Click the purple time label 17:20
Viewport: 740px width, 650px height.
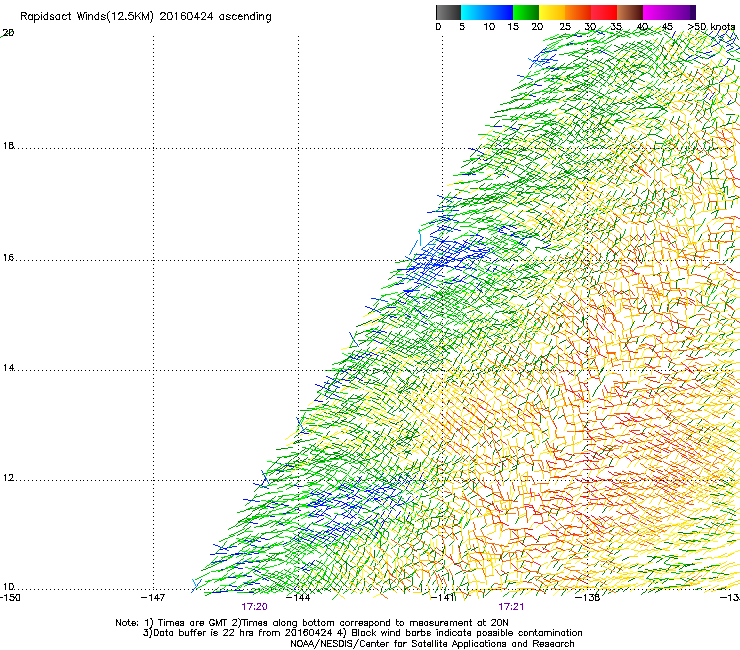pos(254,607)
